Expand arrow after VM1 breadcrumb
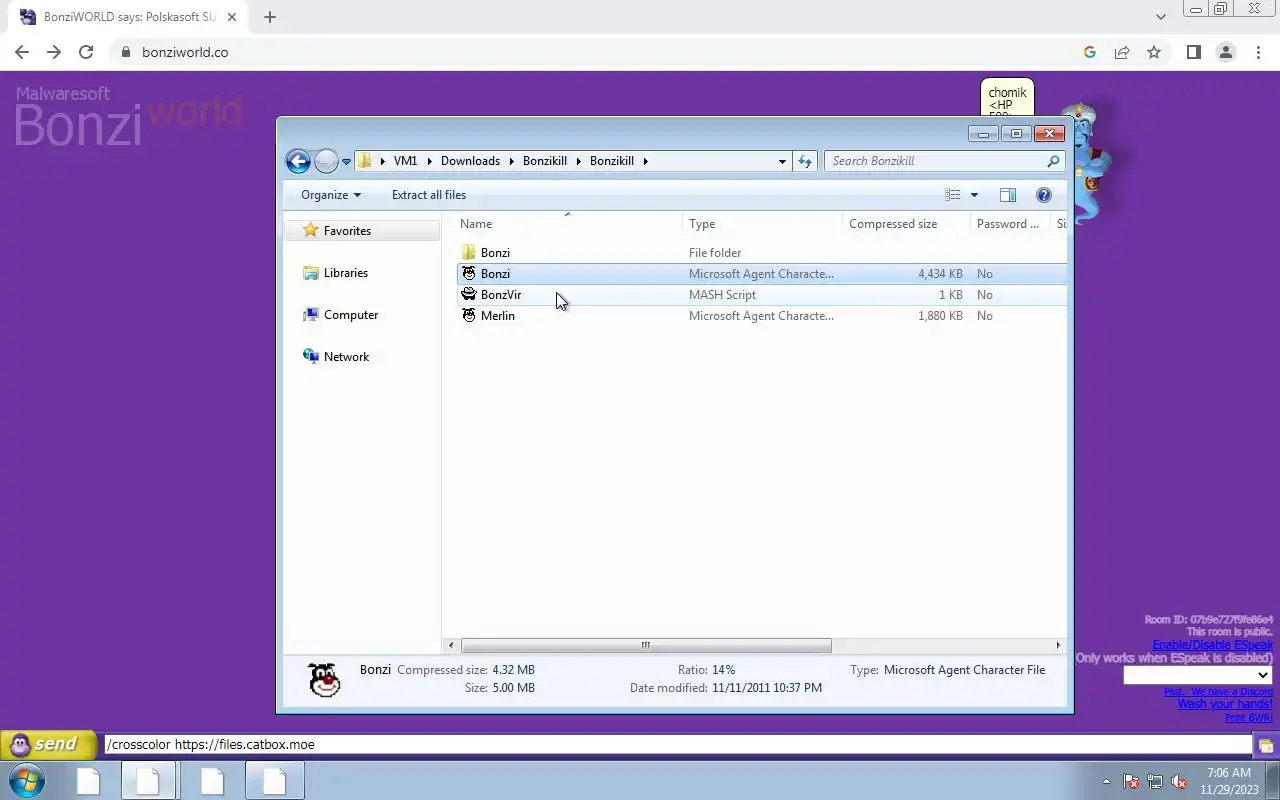Image resolution: width=1280 pixels, height=800 pixels. (x=429, y=161)
